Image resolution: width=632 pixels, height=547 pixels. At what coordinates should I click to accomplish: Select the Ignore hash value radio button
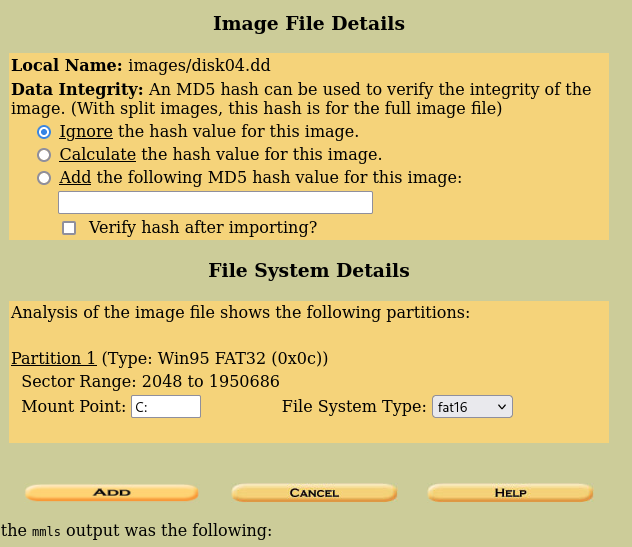(x=44, y=132)
